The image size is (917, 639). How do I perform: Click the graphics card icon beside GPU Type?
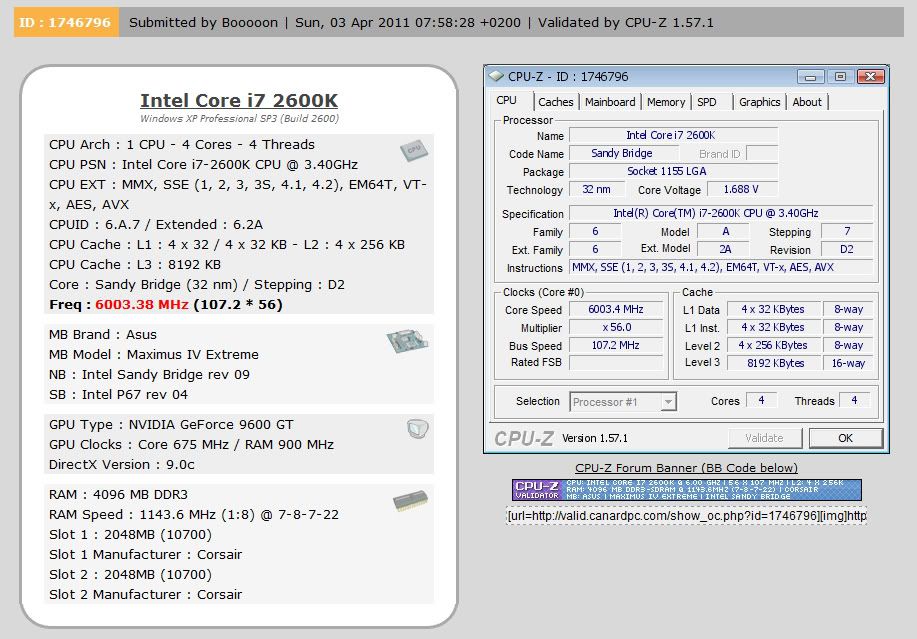click(418, 429)
